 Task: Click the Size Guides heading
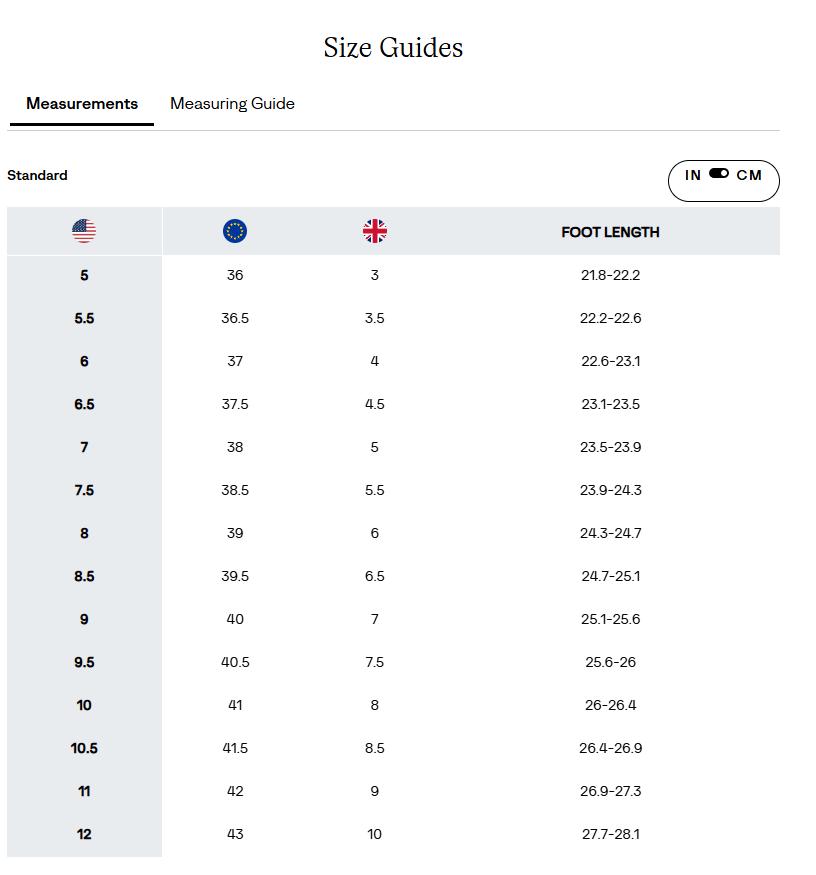pyautogui.click(x=393, y=48)
